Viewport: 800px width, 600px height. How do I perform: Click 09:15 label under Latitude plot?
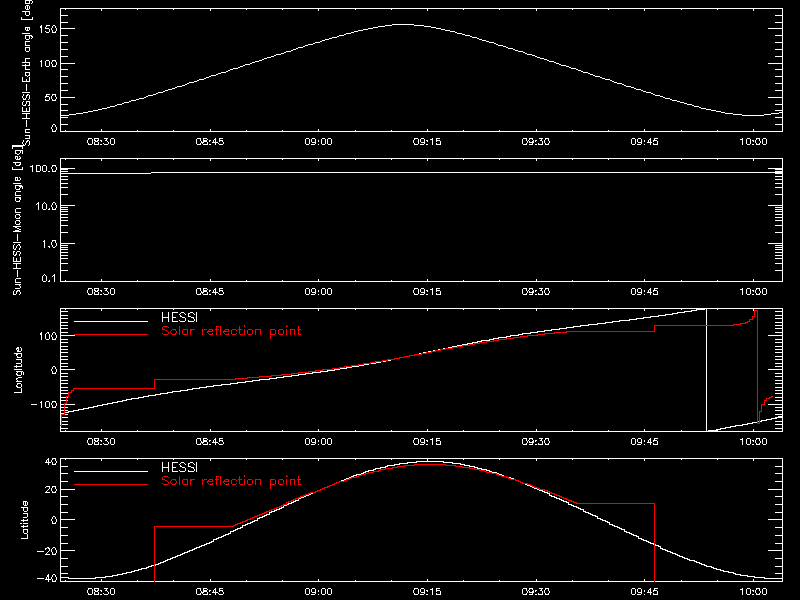pyautogui.click(x=427, y=591)
